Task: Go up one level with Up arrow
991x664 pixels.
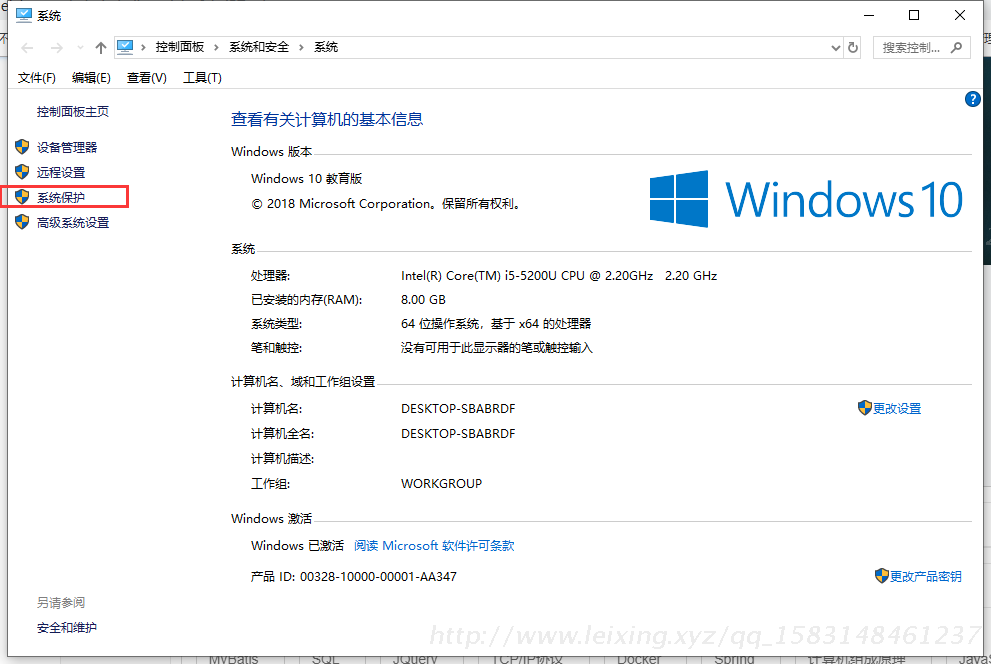Action: click(x=100, y=48)
